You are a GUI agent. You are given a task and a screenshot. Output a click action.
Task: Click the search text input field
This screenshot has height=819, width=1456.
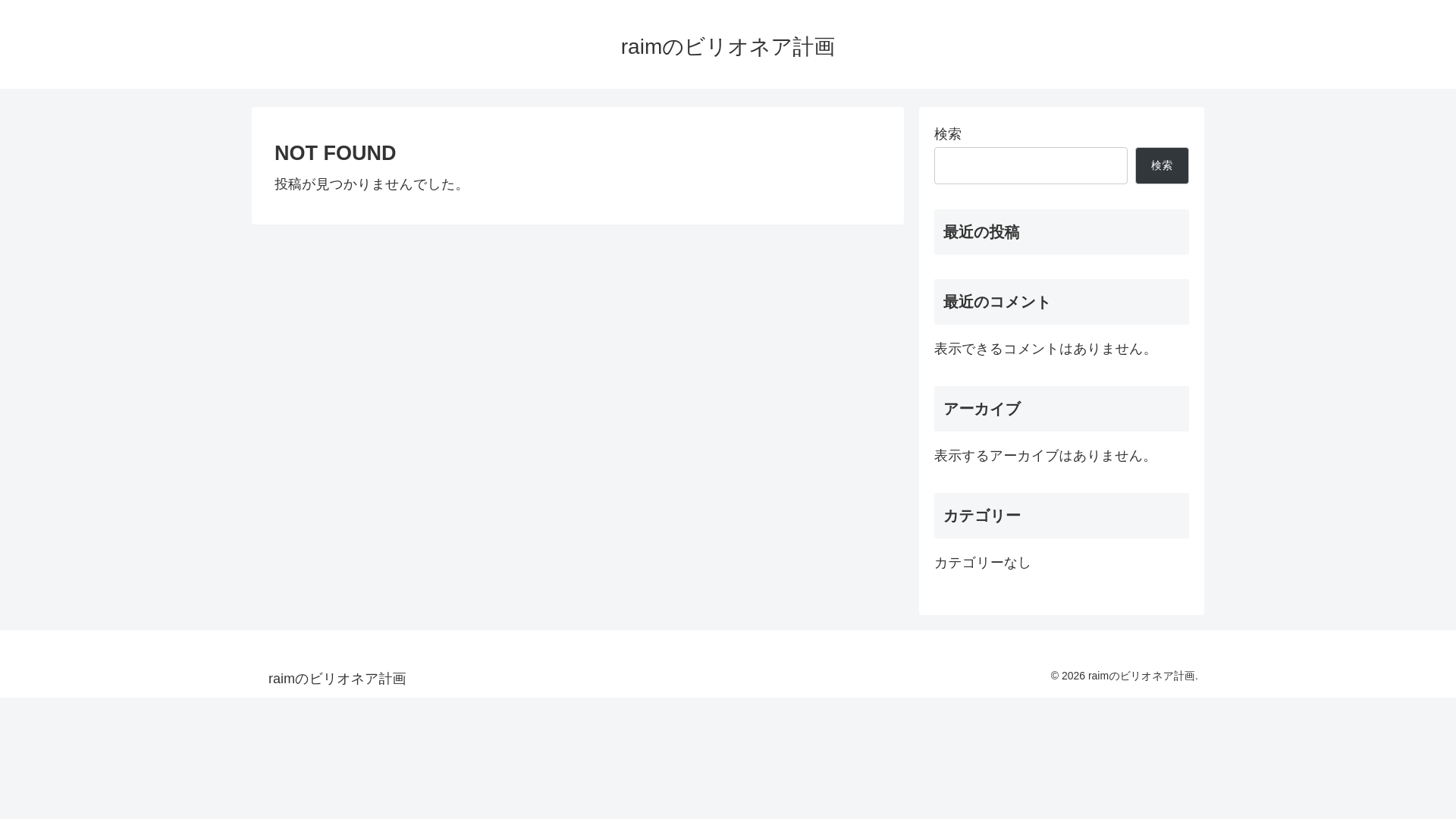(x=1031, y=165)
